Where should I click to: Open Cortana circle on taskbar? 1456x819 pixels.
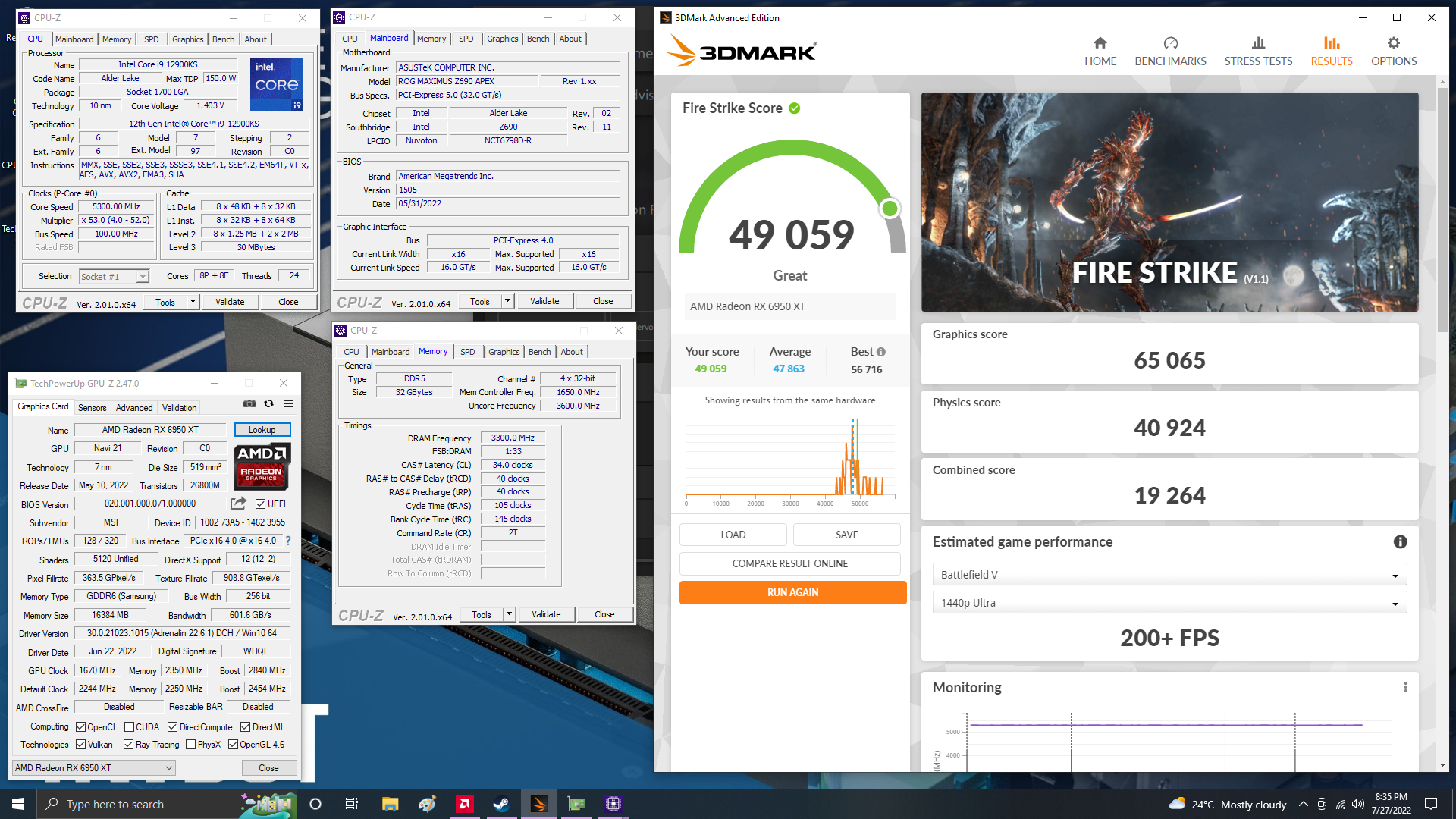click(315, 804)
